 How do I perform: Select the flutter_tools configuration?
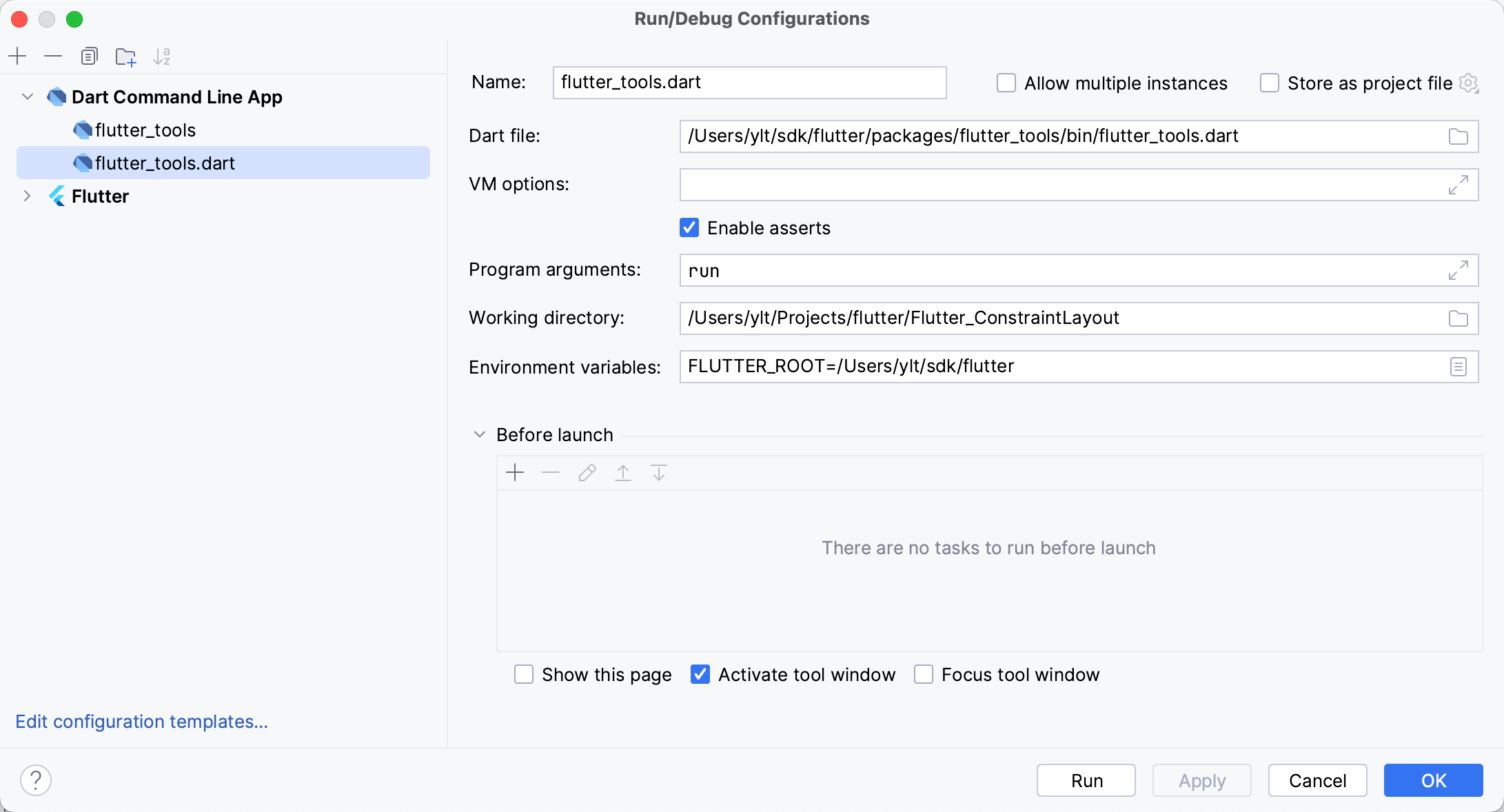145,130
